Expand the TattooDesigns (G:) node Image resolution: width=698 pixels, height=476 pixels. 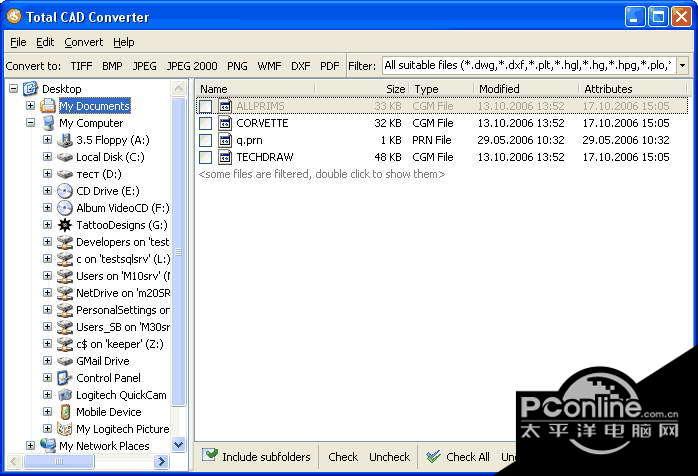tap(47, 224)
